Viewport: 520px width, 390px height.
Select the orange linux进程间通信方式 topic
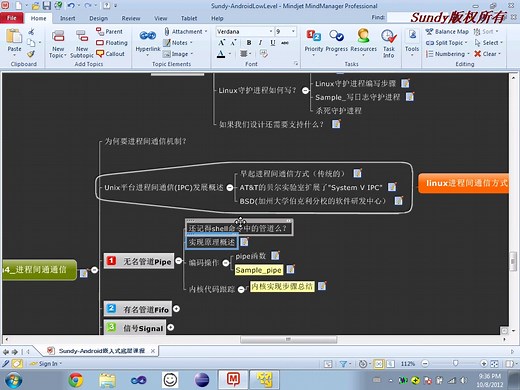[x=464, y=183]
